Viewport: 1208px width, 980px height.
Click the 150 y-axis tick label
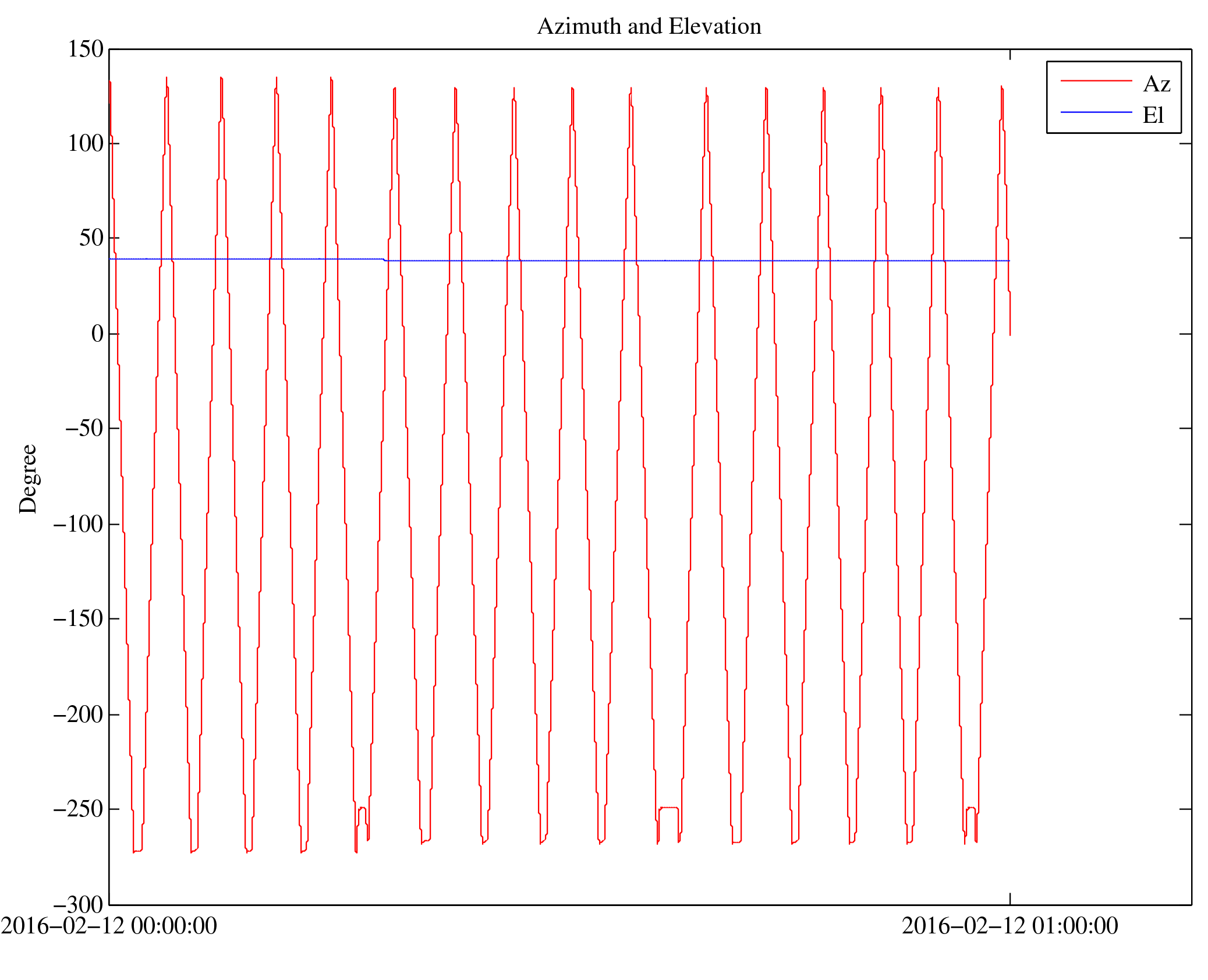coord(86,49)
